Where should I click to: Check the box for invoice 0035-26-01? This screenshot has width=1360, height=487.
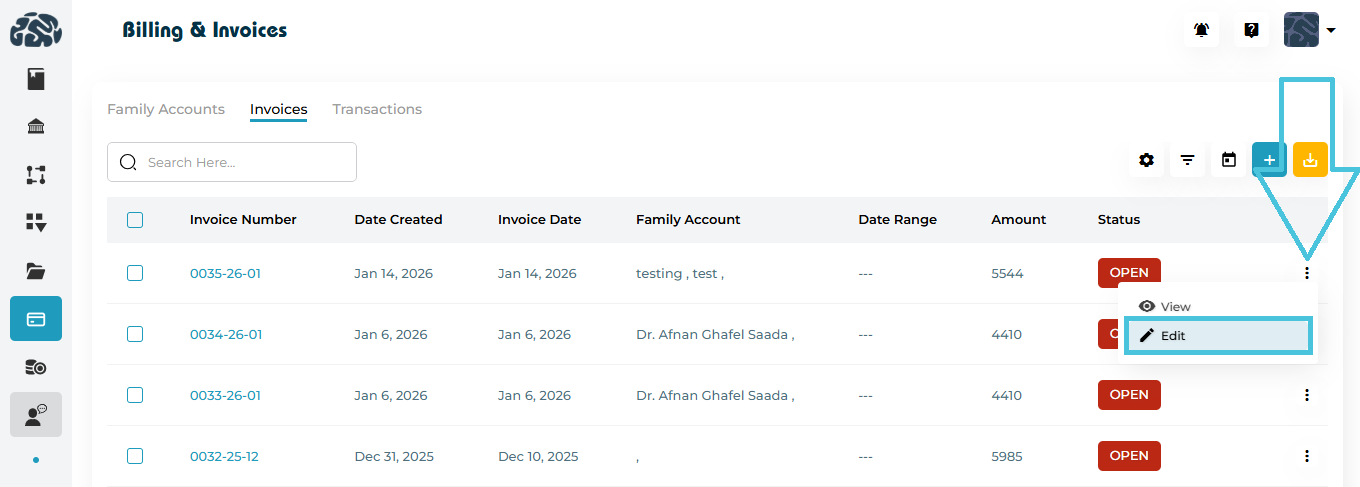click(135, 273)
